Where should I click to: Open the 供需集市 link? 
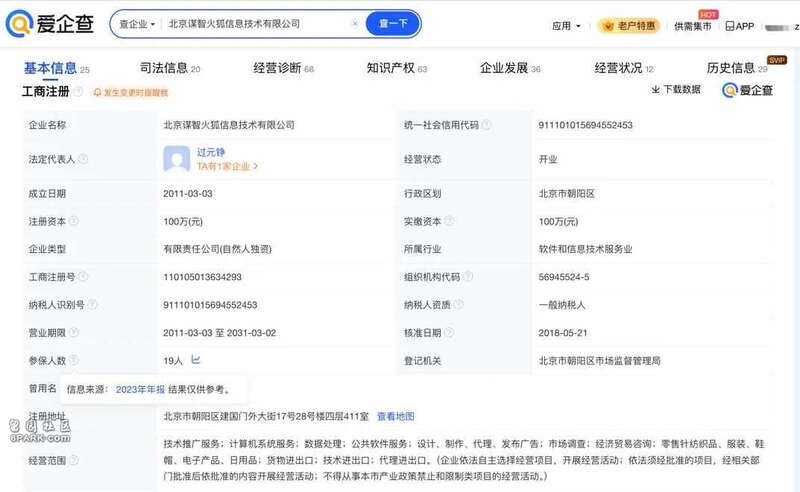[692, 26]
